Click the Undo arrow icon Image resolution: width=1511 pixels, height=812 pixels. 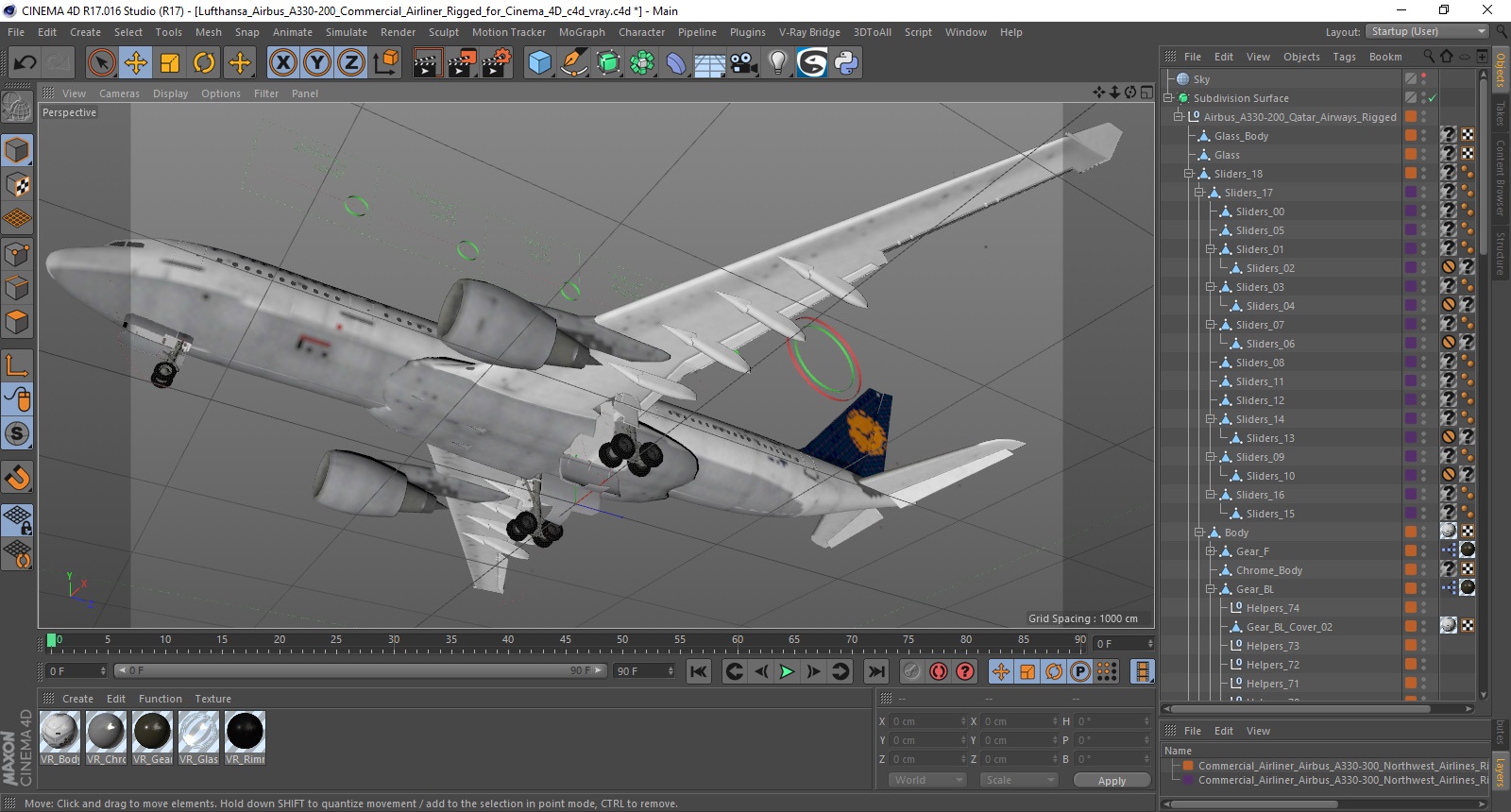click(x=25, y=63)
